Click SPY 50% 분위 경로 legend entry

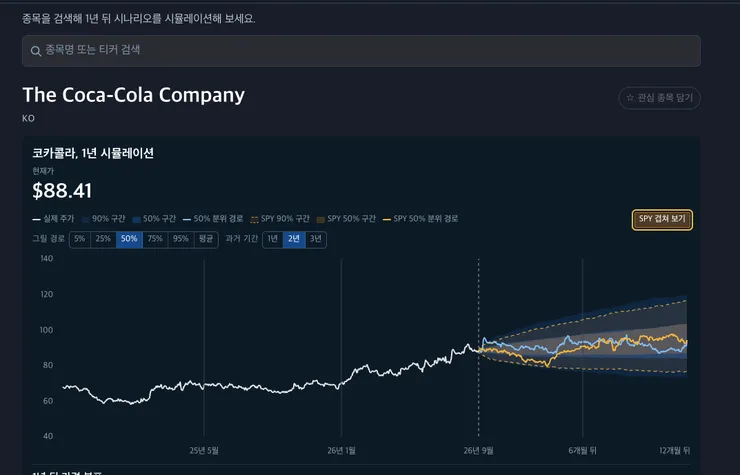click(x=420, y=219)
